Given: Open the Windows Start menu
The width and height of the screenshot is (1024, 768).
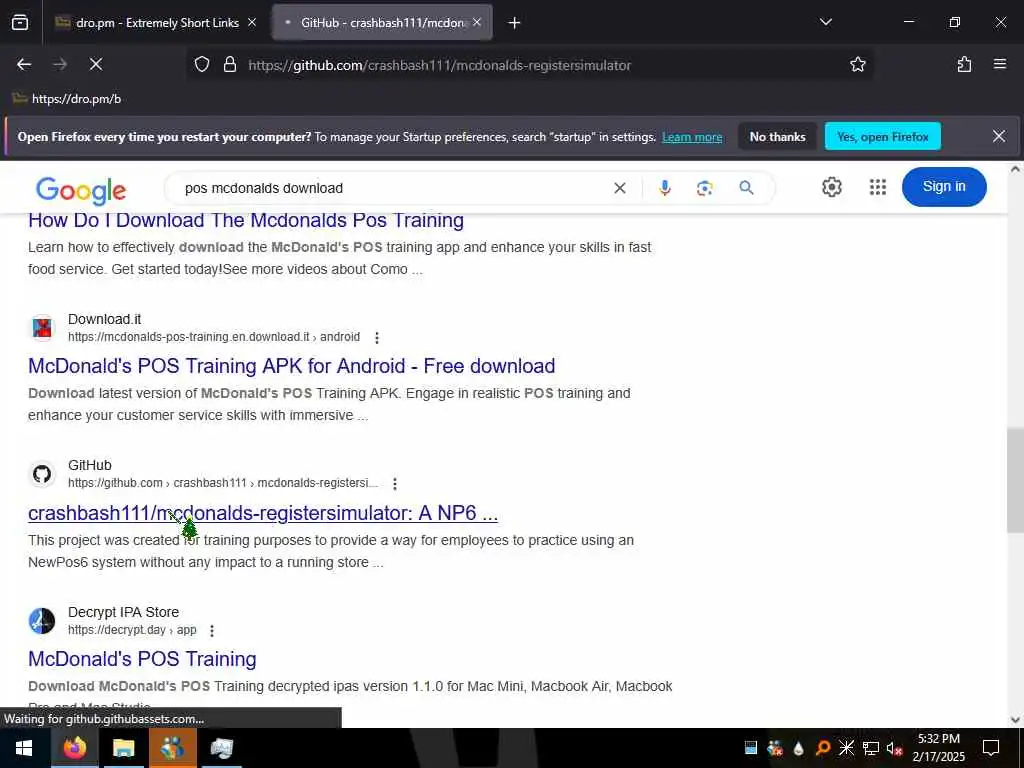Looking at the screenshot, I should point(24,748).
